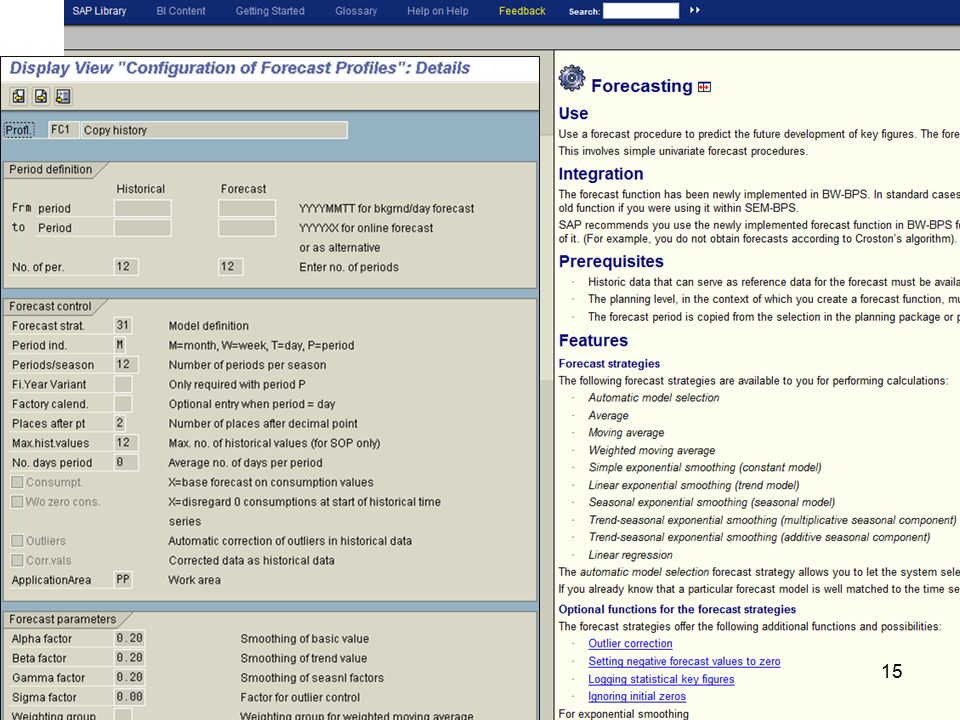This screenshot has width=960, height=720.
Task: Click the Historical No. of per. field
Action: (126, 267)
